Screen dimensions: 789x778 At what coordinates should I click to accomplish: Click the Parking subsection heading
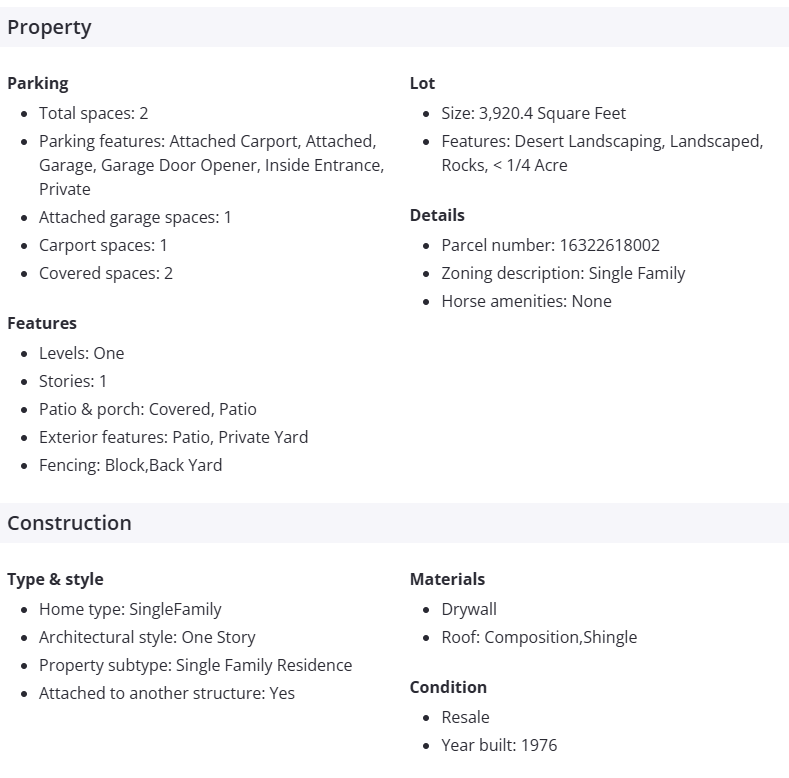point(38,83)
